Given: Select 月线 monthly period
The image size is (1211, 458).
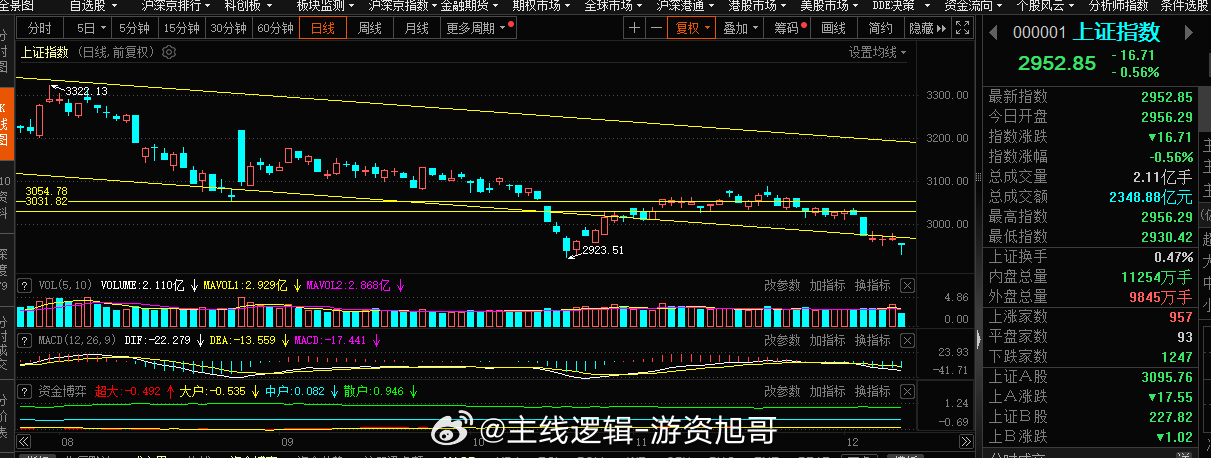Looking at the screenshot, I should [x=417, y=28].
